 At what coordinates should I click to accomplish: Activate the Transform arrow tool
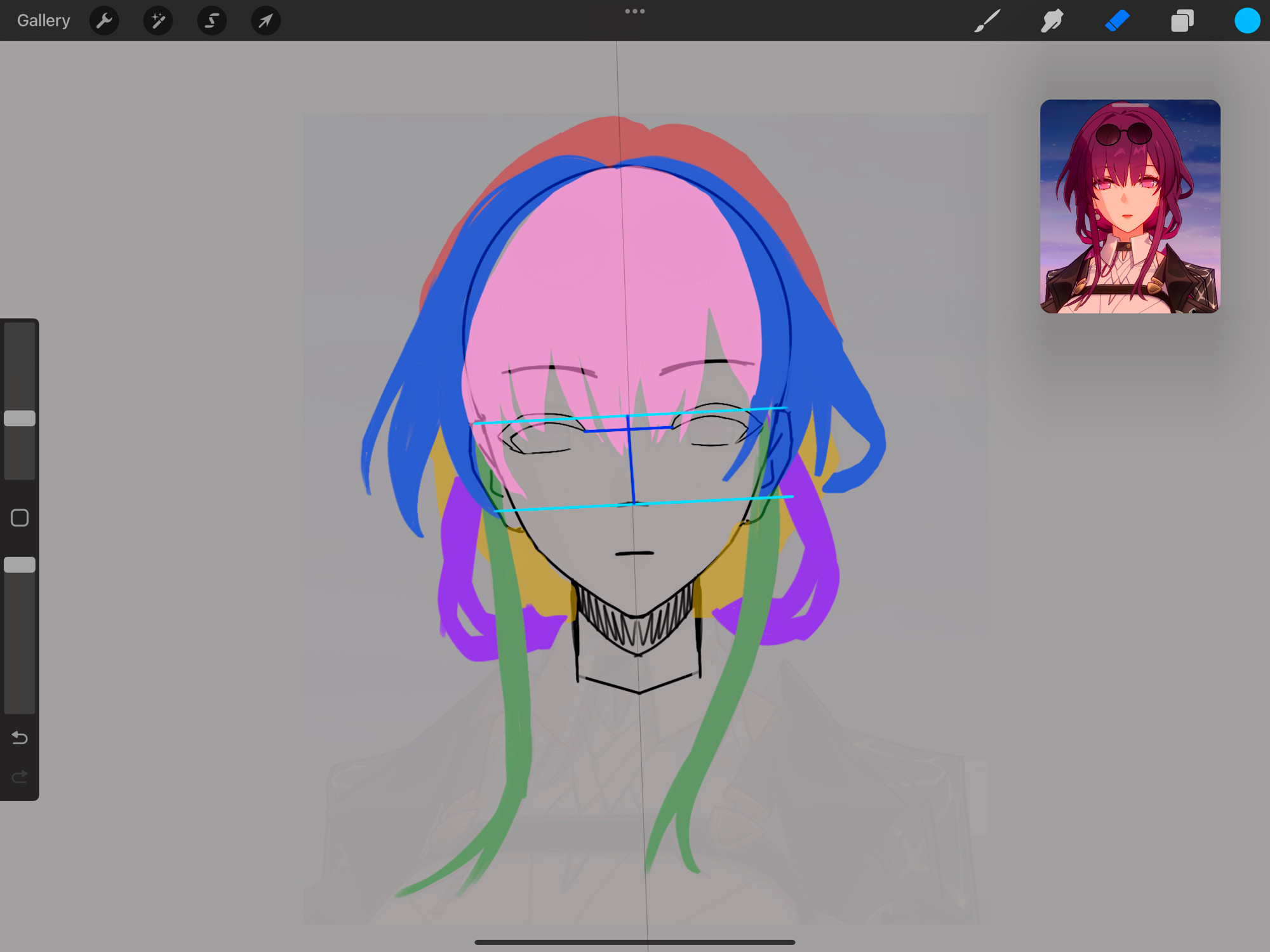[x=265, y=21]
